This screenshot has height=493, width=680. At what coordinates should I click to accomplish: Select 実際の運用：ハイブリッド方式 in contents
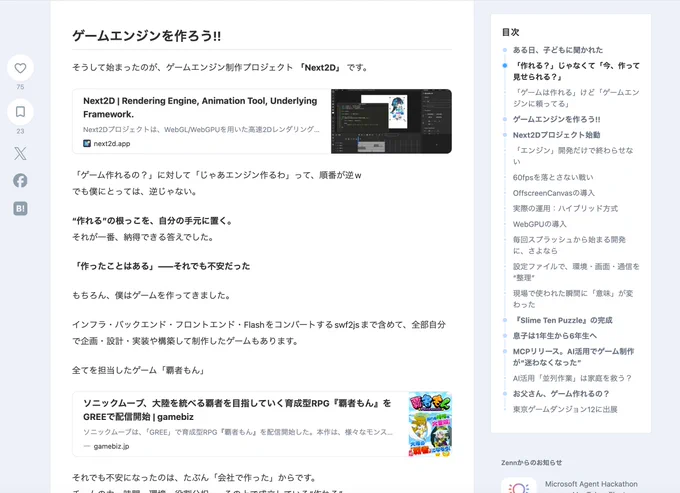click(565, 209)
